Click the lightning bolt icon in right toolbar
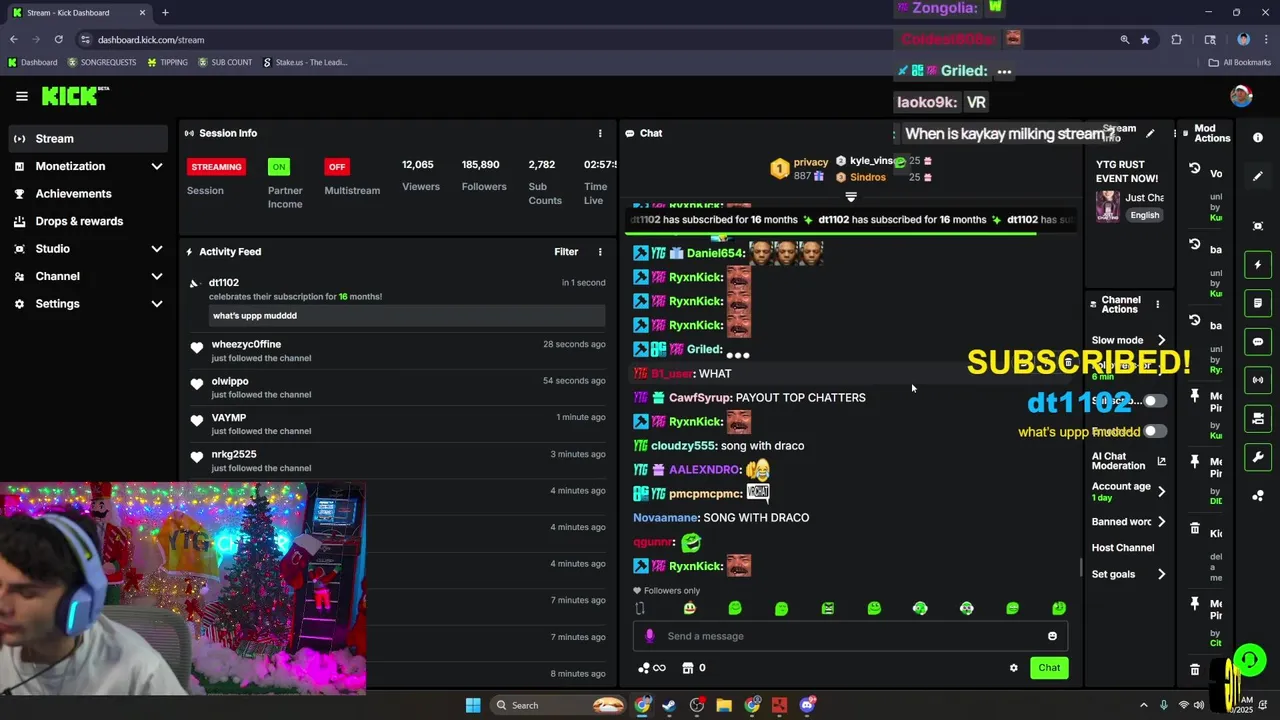 click(x=1258, y=265)
